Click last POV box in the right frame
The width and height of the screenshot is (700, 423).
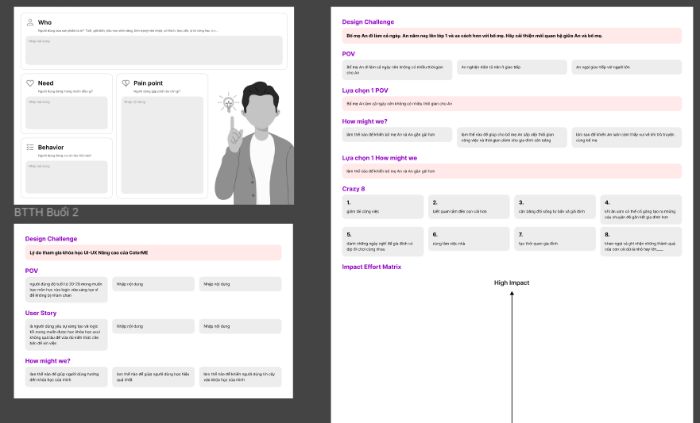(626, 67)
